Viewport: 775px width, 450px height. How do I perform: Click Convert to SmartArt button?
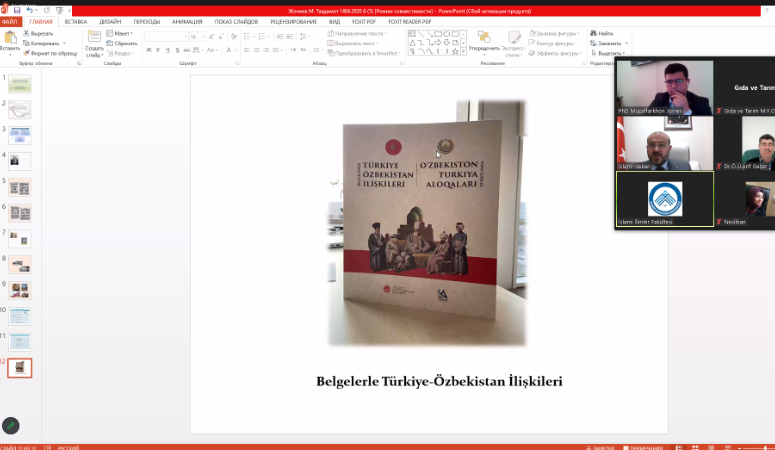point(364,53)
